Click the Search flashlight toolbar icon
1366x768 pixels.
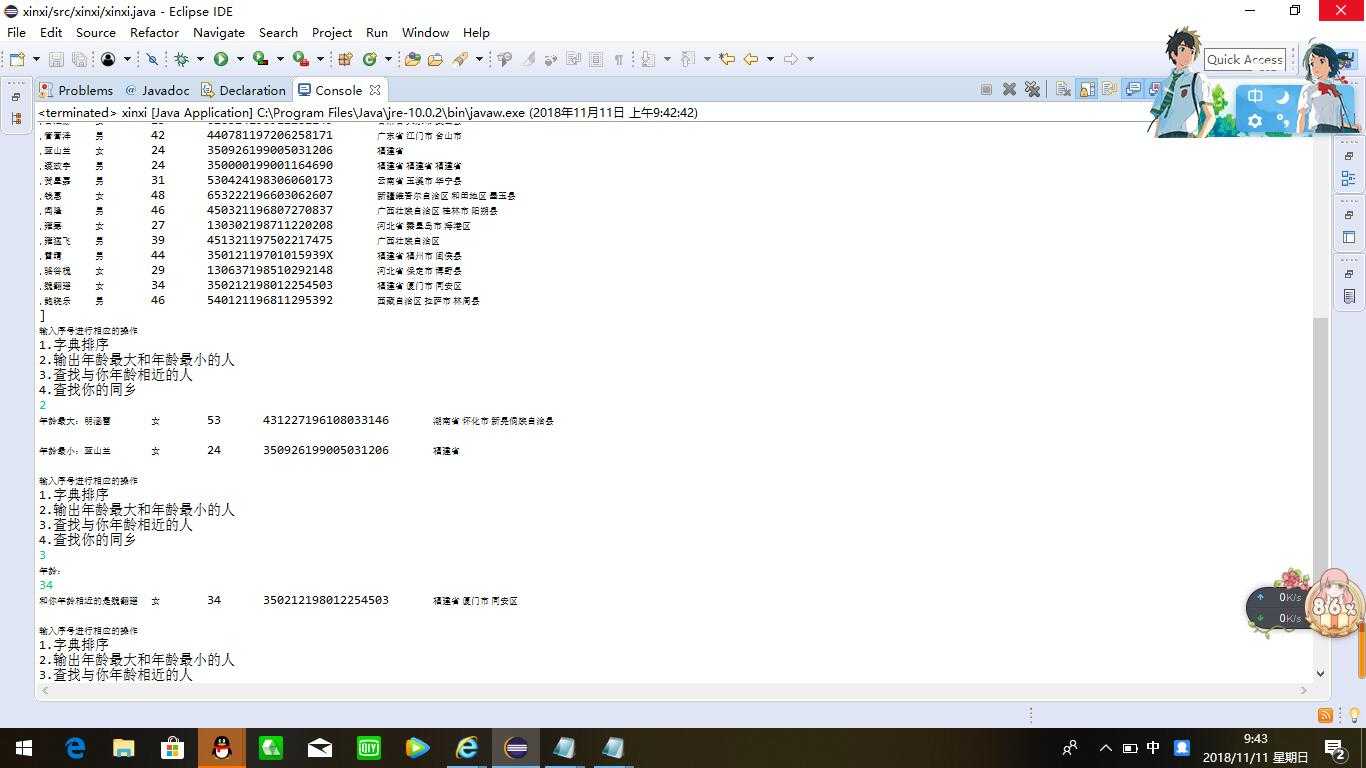(x=461, y=59)
